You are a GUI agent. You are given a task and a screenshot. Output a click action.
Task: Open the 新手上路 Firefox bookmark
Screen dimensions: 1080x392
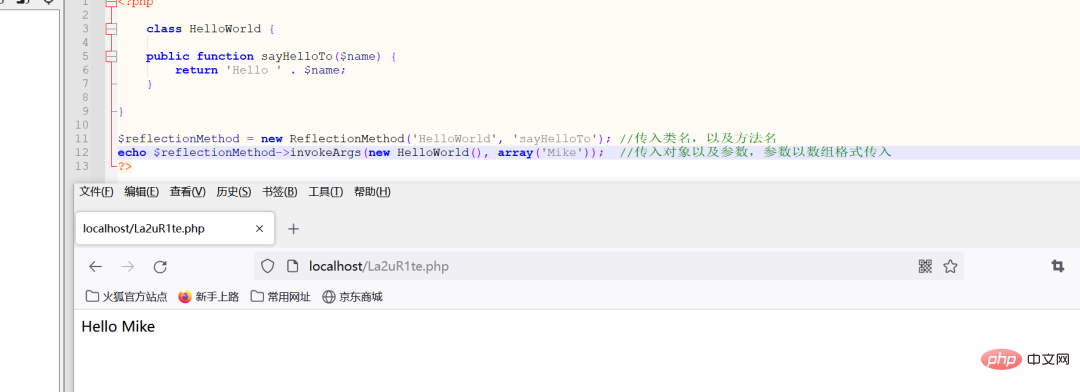209,297
